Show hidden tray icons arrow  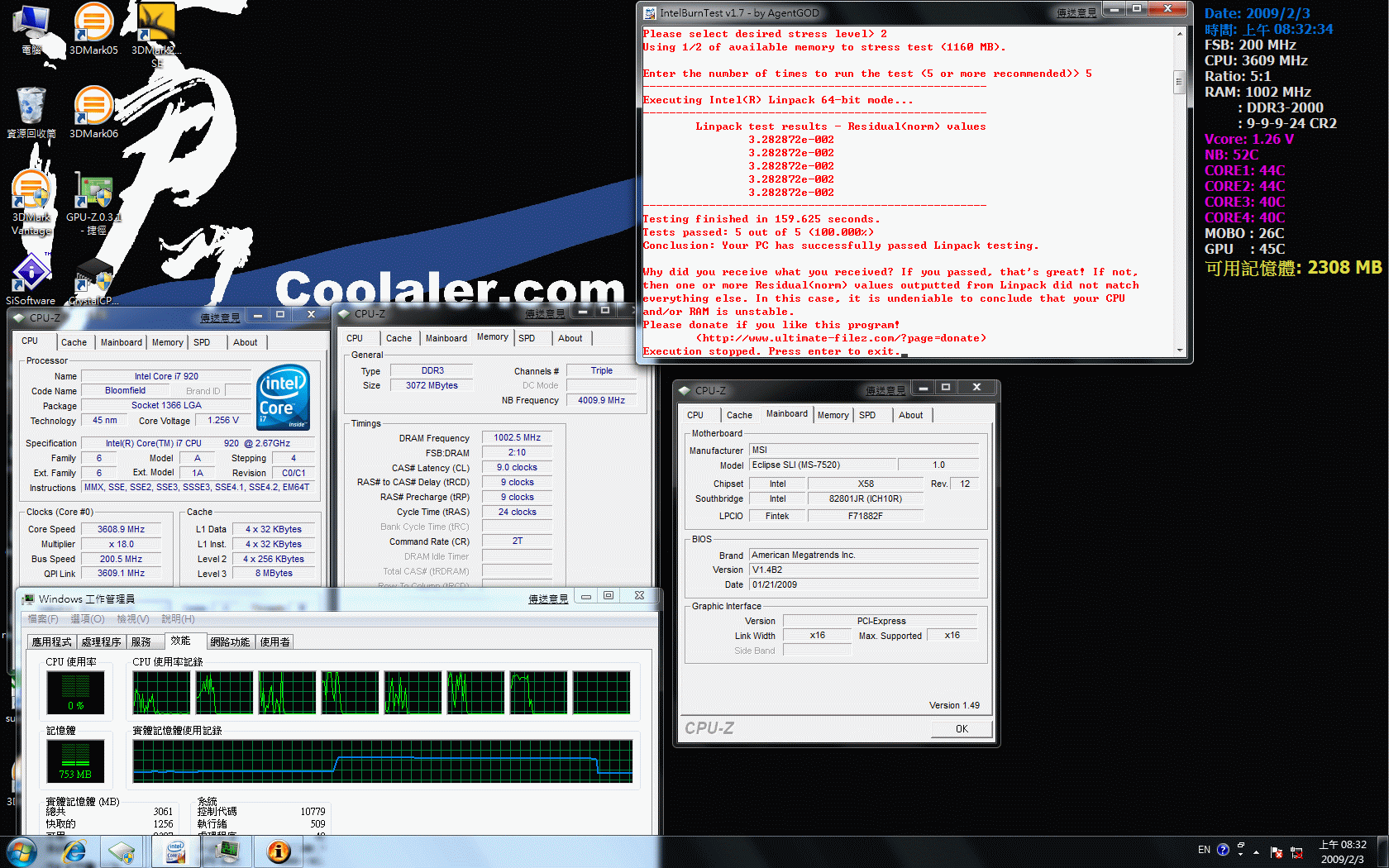coord(1256,852)
